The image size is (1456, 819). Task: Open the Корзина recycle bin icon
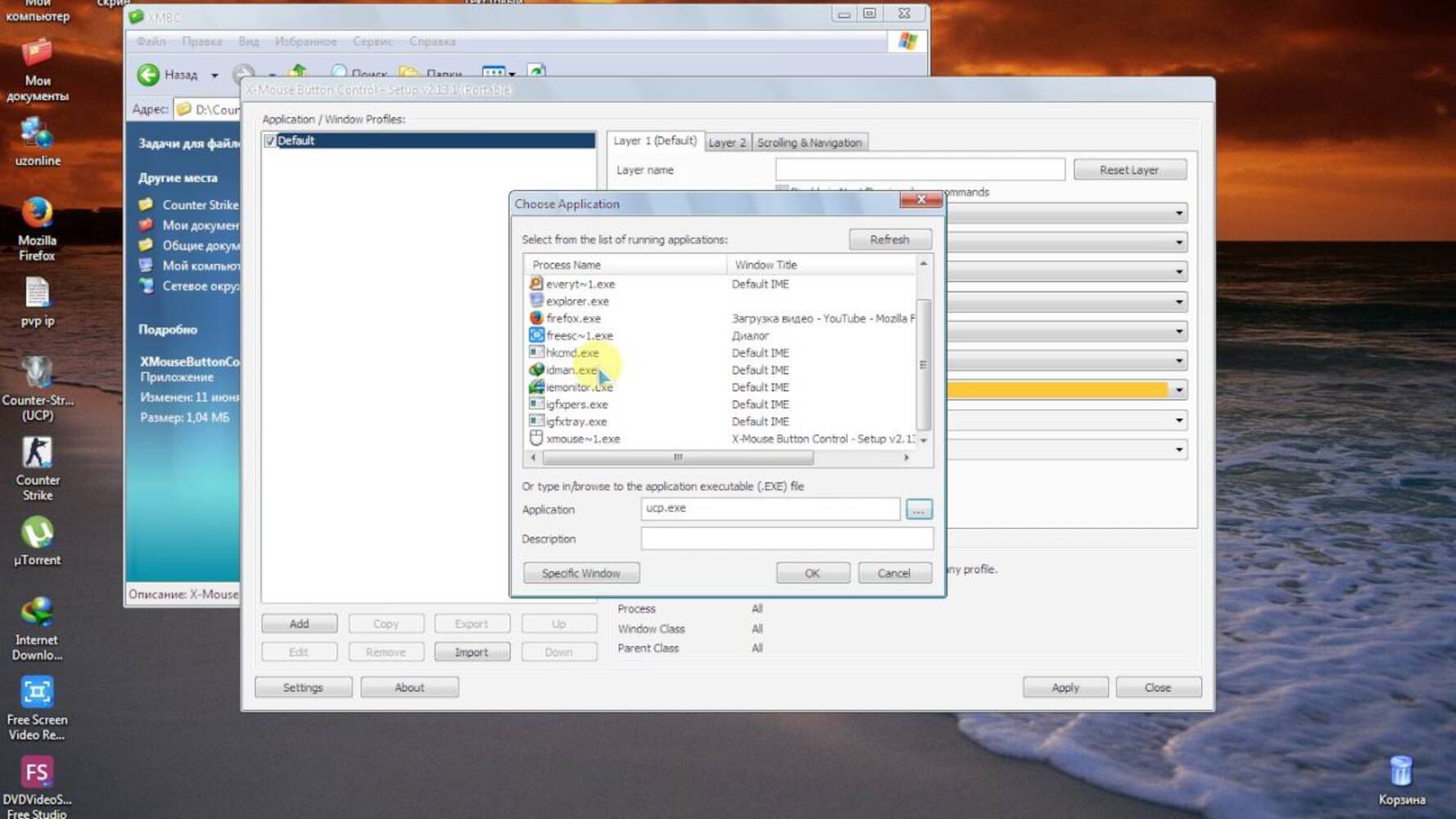tap(1401, 781)
